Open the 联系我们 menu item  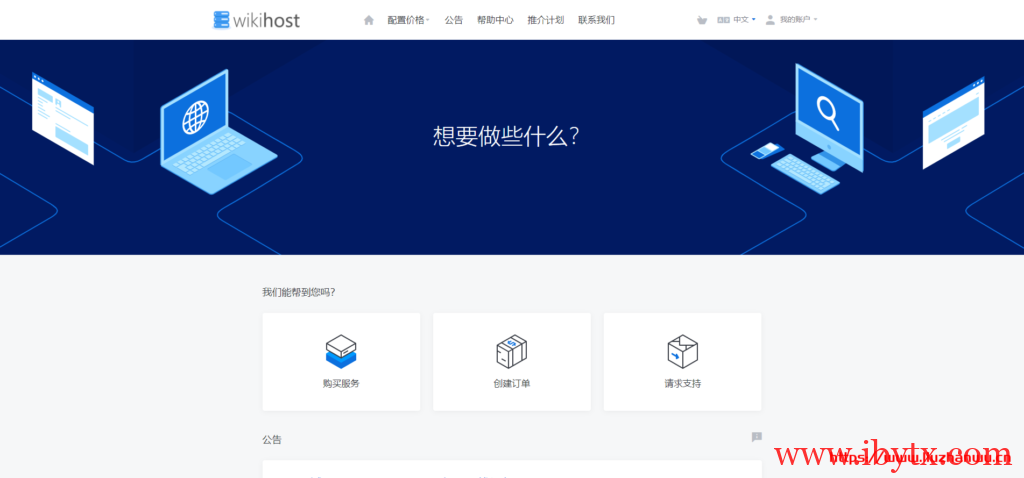(596, 20)
